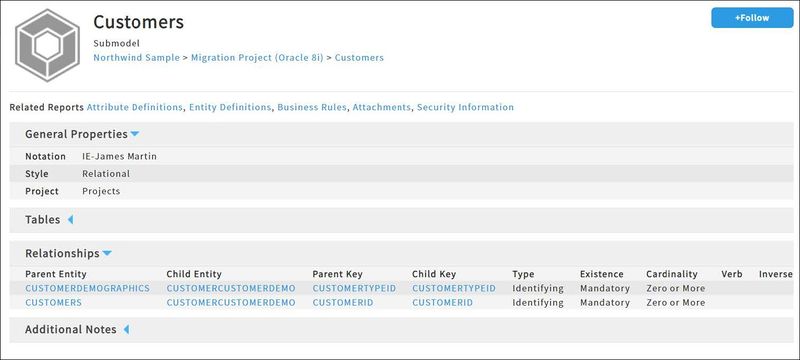Click the Cardinality column header
The width and height of the screenshot is (800, 360).
pyautogui.click(x=671, y=274)
